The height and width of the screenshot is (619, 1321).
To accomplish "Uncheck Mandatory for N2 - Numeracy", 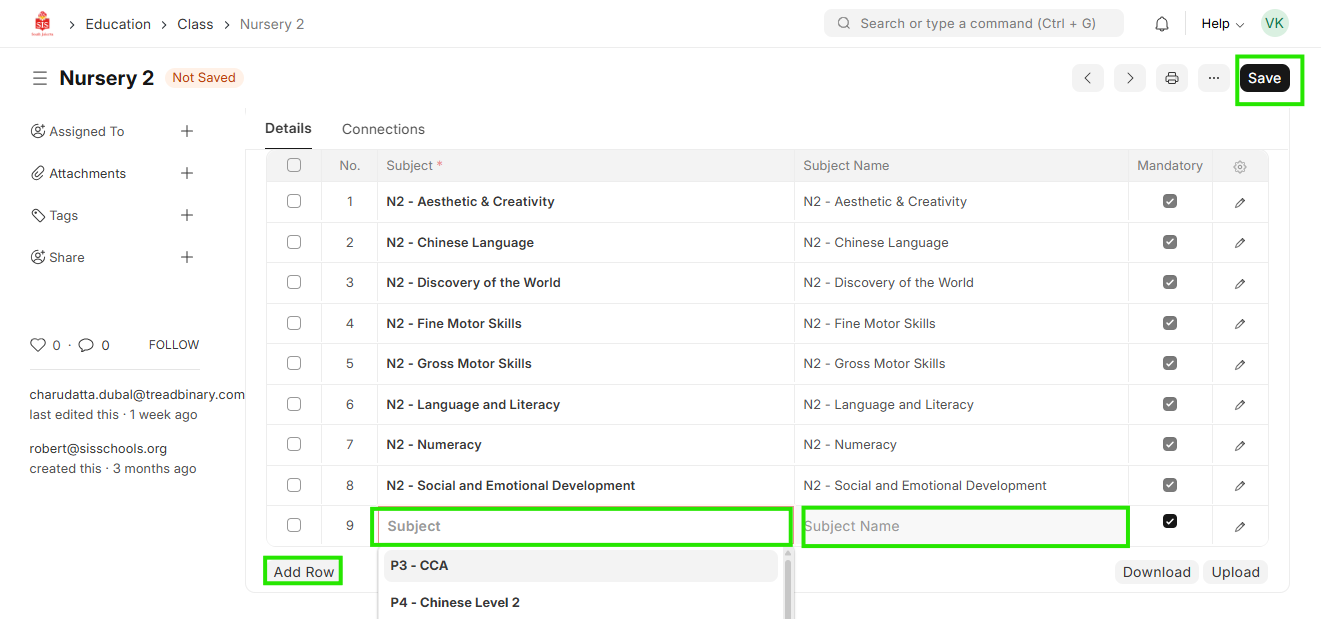I will pyautogui.click(x=1170, y=445).
